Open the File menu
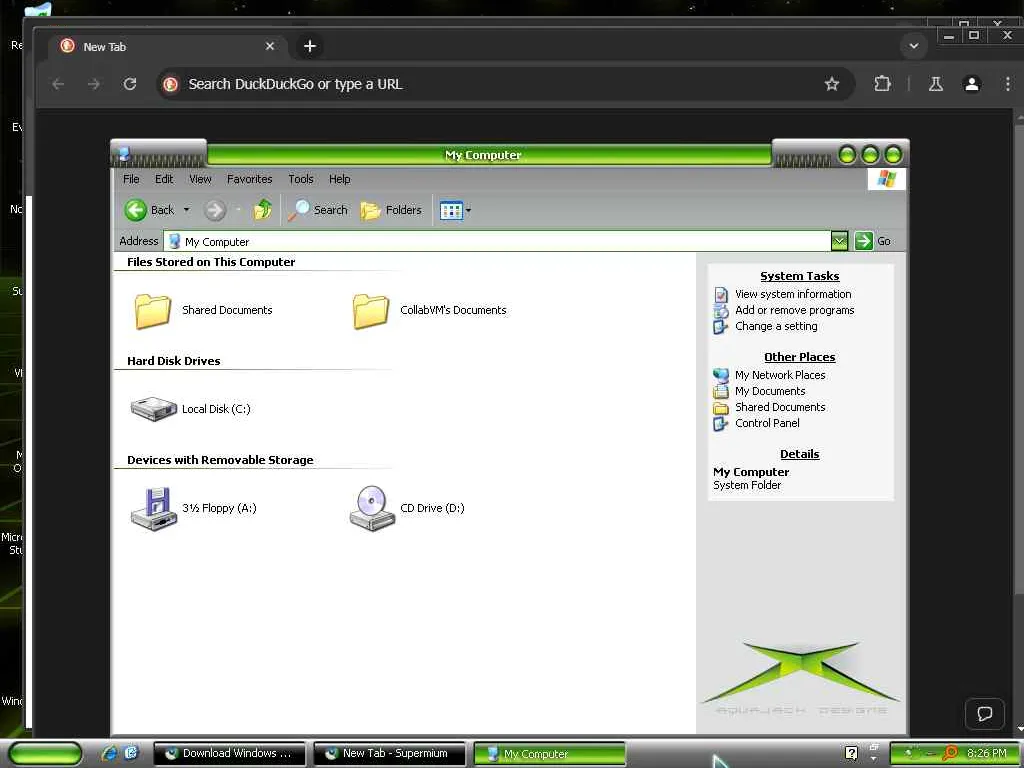The height and width of the screenshot is (768, 1024). tap(131, 179)
